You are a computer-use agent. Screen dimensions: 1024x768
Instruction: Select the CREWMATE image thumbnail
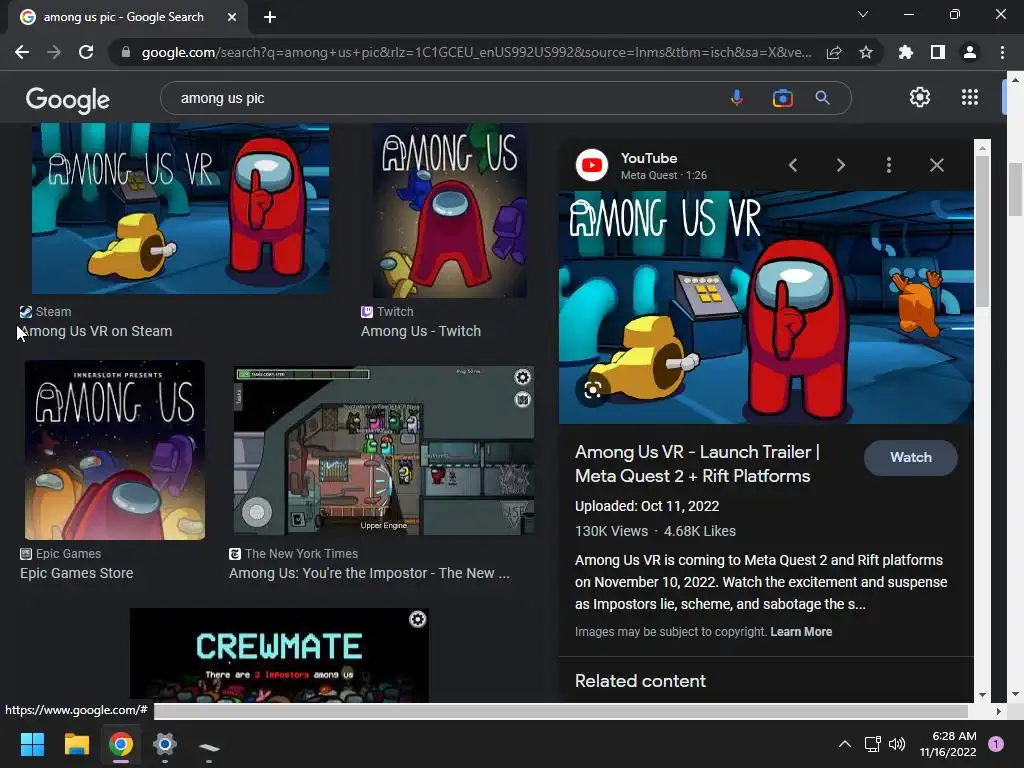[x=280, y=655]
